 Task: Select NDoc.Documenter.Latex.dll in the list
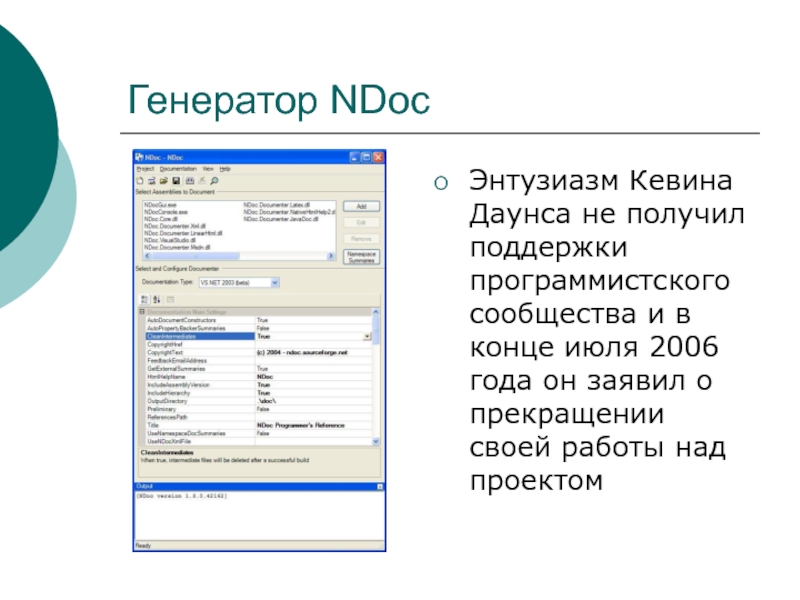277,205
